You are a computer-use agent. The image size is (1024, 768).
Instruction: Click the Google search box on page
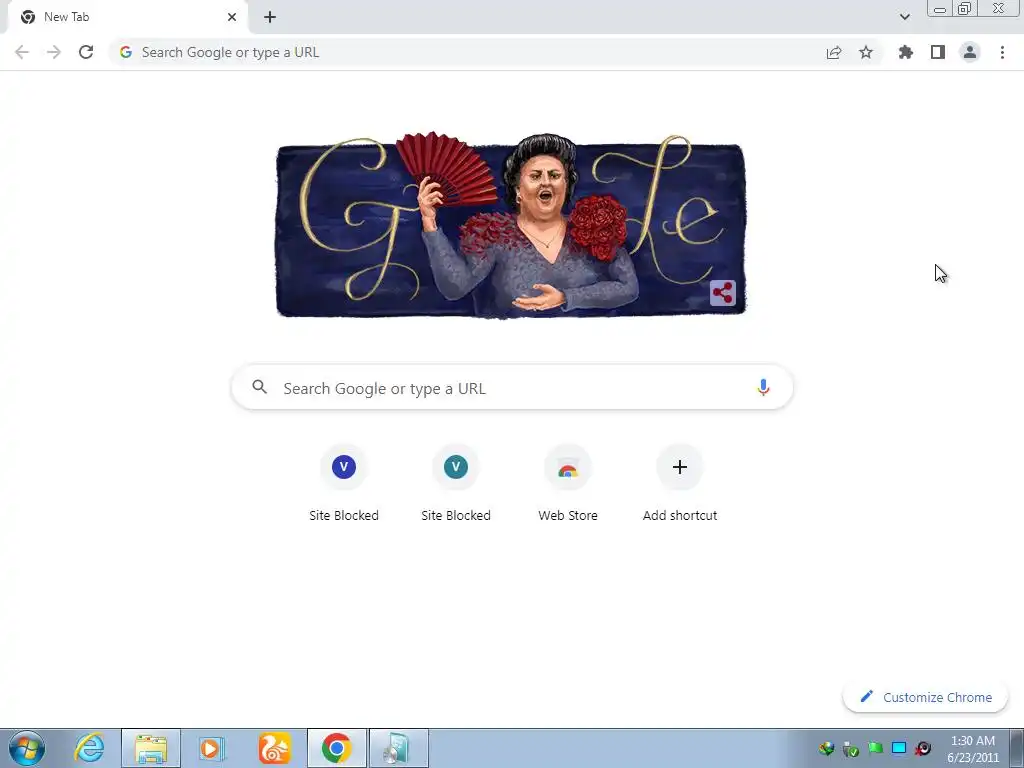pos(512,388)
